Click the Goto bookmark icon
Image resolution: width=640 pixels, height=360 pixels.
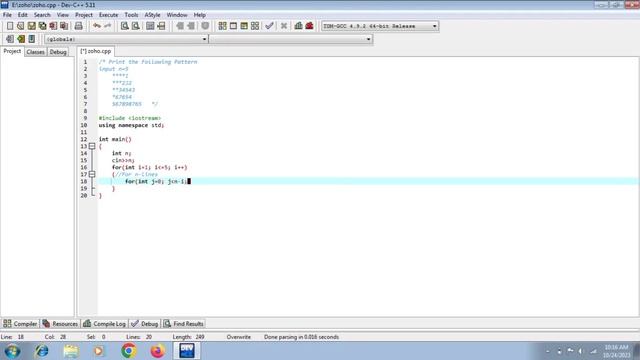[31, 39]
